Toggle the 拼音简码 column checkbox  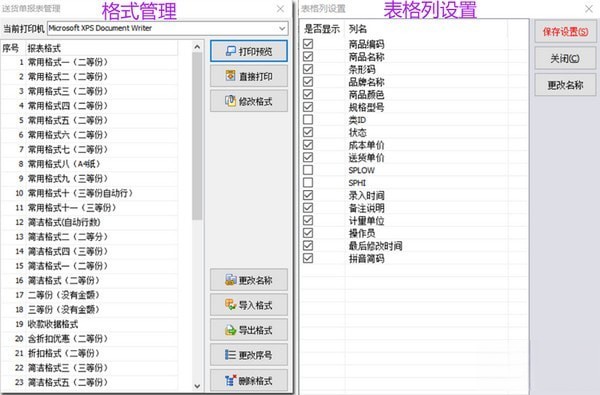pyautogui.click(x=308, y=258)
